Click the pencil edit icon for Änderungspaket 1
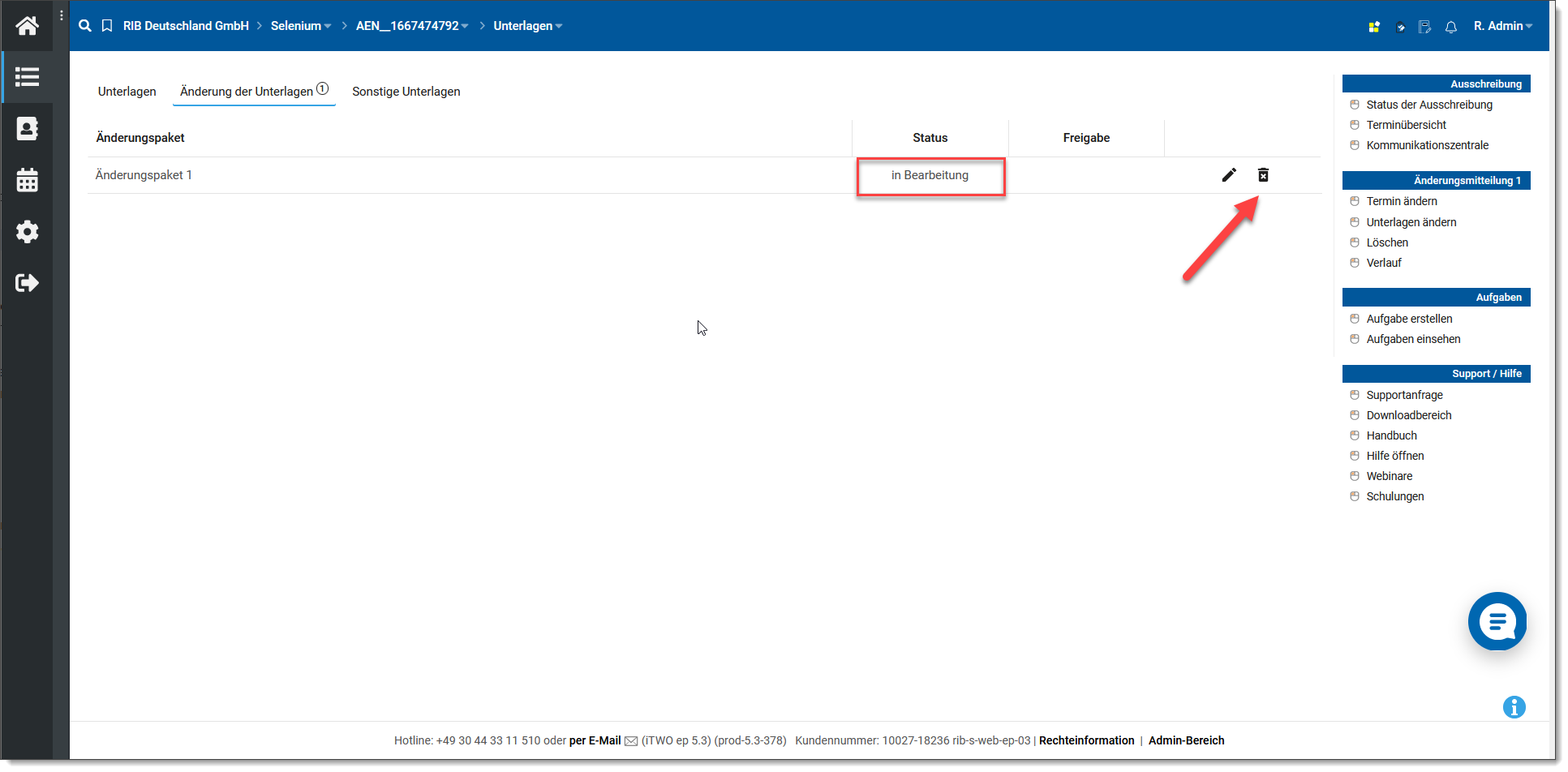 pyautogui.click(x=1229, y=175)
